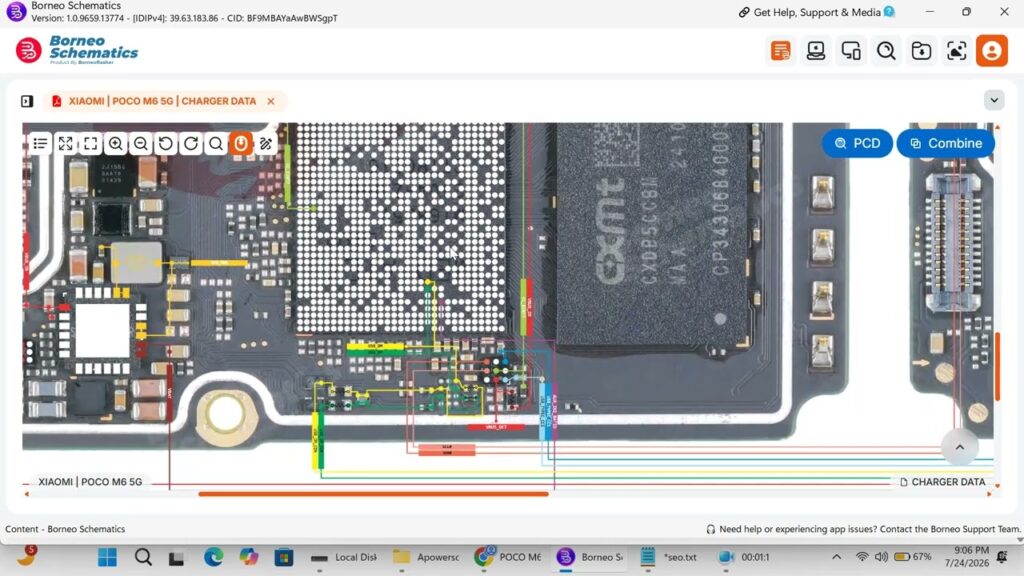Click the orange vertical scrollbar thumb
This screenshot has width=1024, height=576.
pyautogui.click(x=997, y=366)
